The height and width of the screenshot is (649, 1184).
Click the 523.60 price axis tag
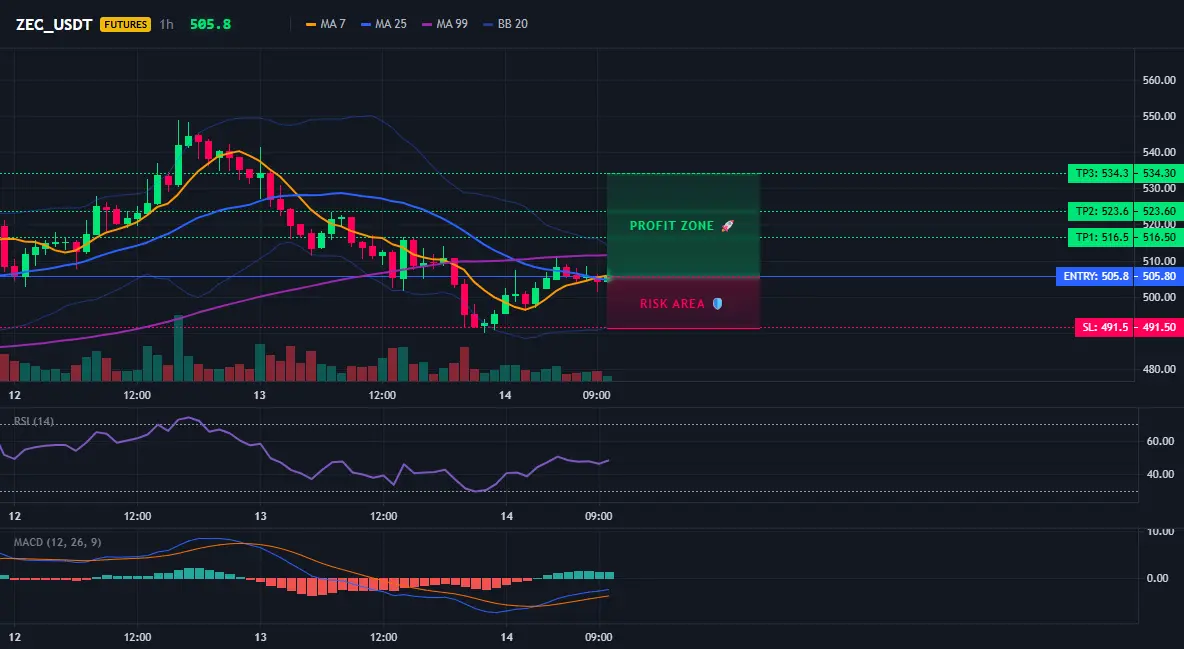[x=1159, y=211]
